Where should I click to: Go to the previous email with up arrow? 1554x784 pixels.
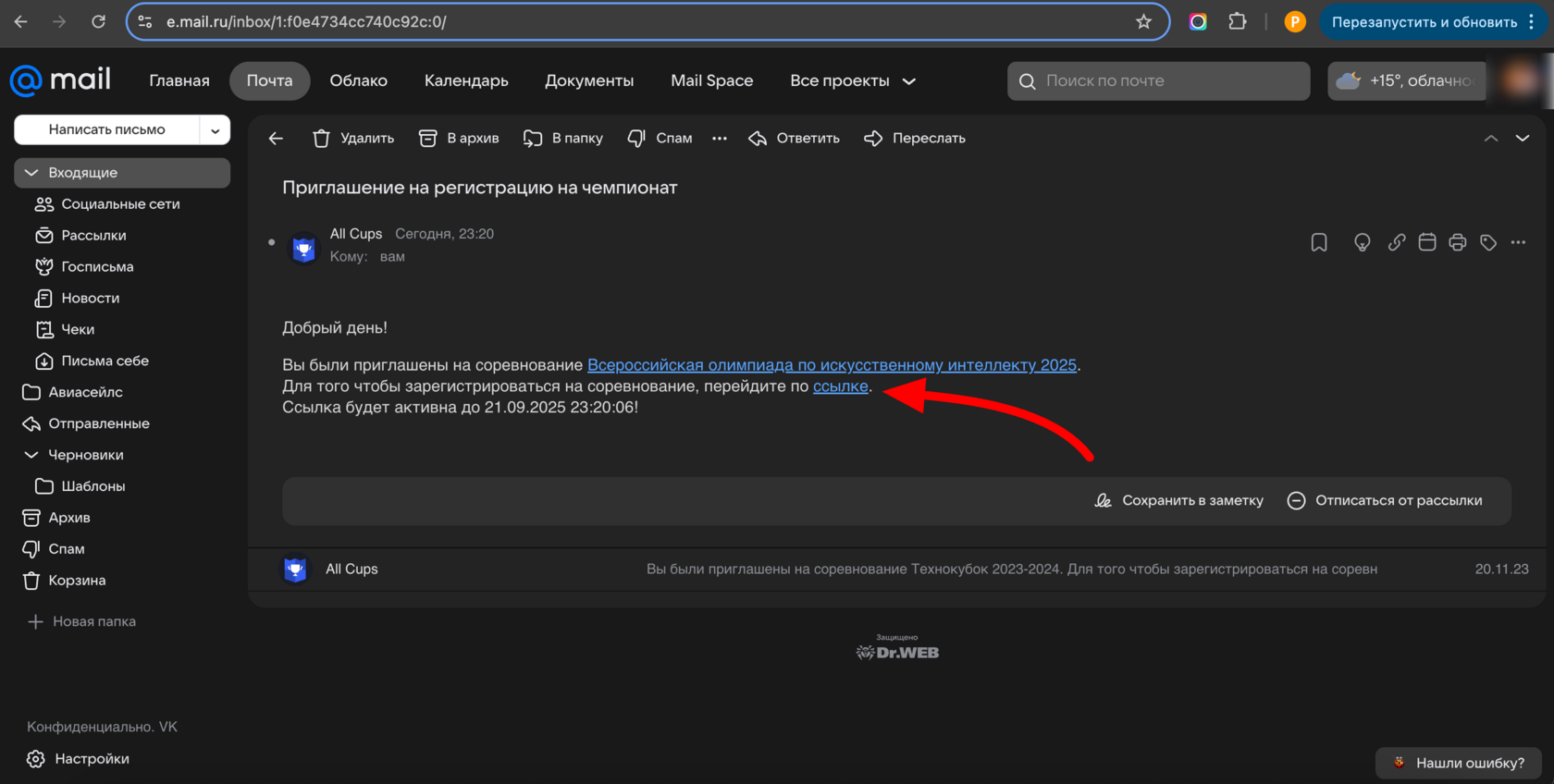(x=1491, y=138)
